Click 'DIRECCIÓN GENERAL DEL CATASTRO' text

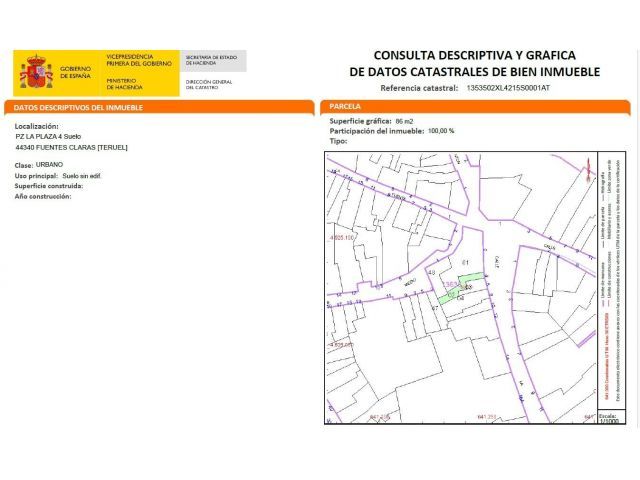coord(209,84)
